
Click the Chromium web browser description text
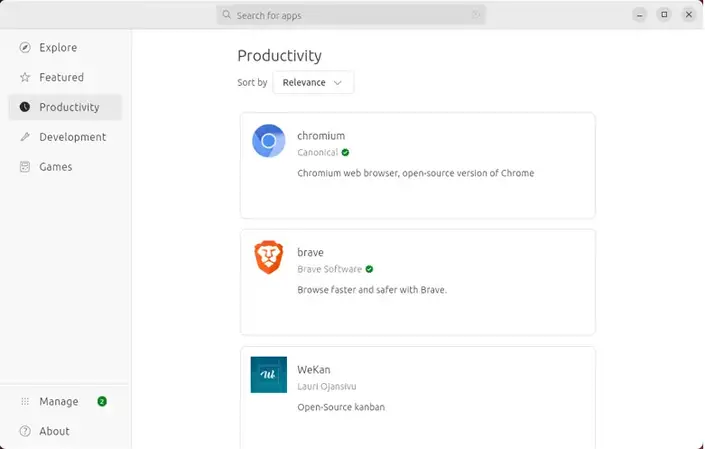pyautogui.click(x=416, y=173)
